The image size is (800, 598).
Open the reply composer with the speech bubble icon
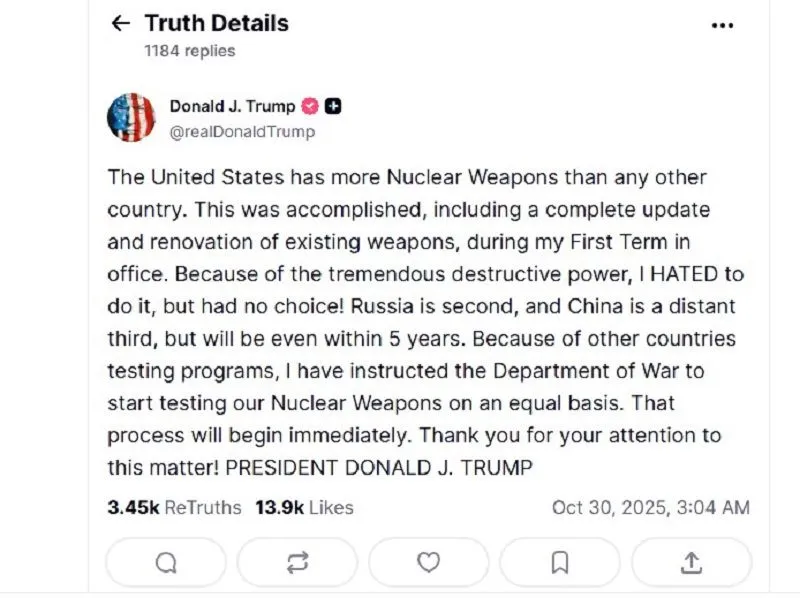pos(165,561)
